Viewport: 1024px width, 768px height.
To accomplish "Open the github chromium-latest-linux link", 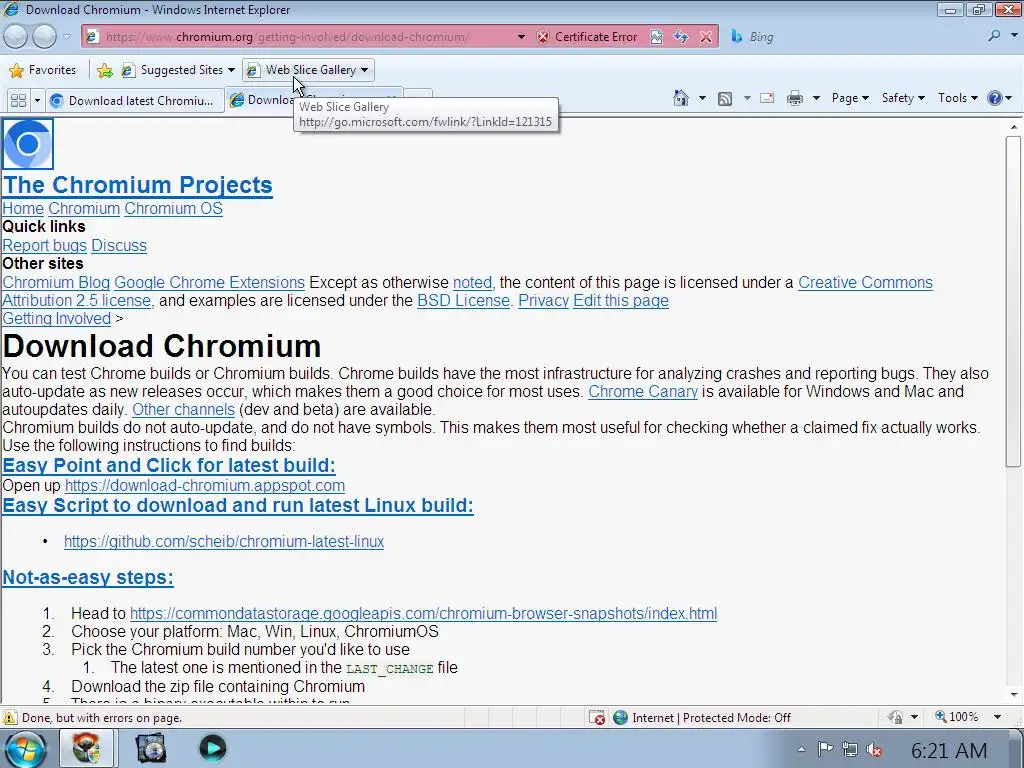I will (224, 541).
